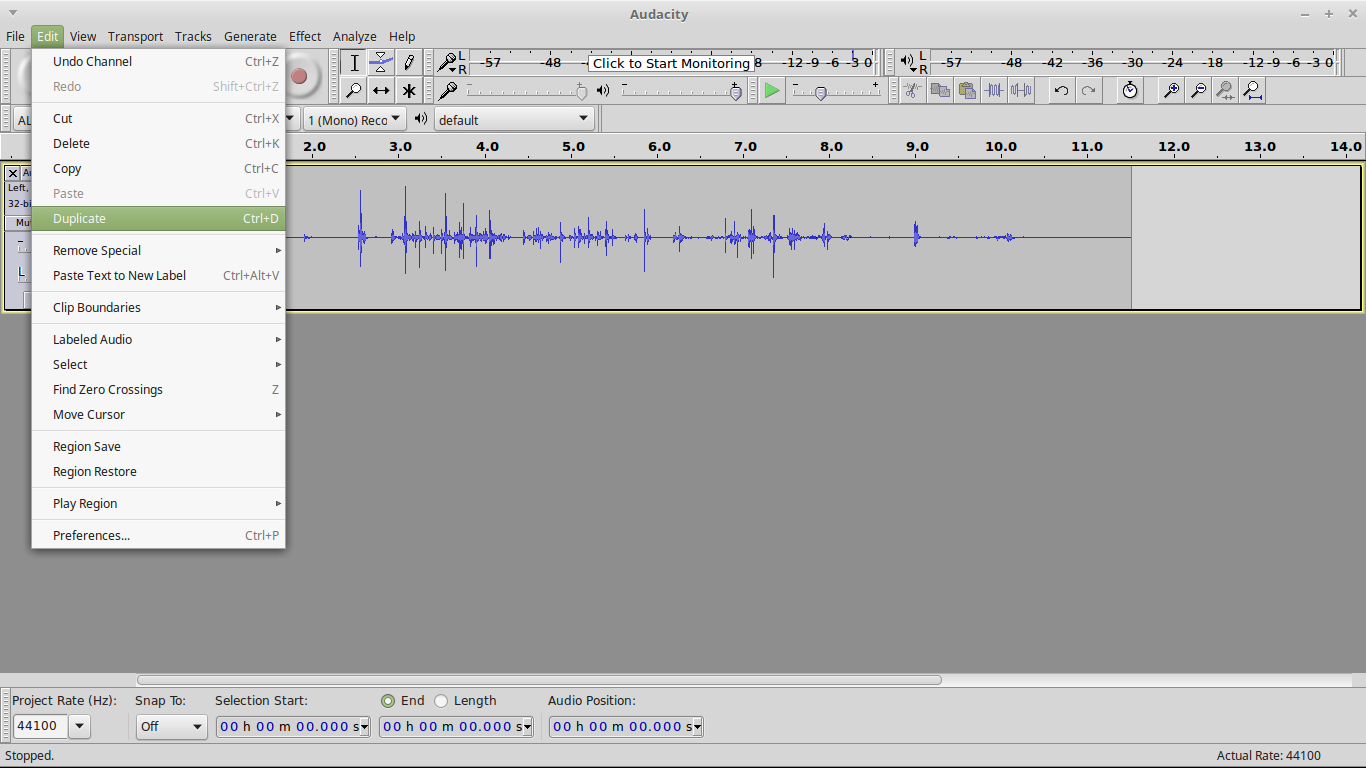Open the Project Rate dropdown arrow

coord(80,727)
